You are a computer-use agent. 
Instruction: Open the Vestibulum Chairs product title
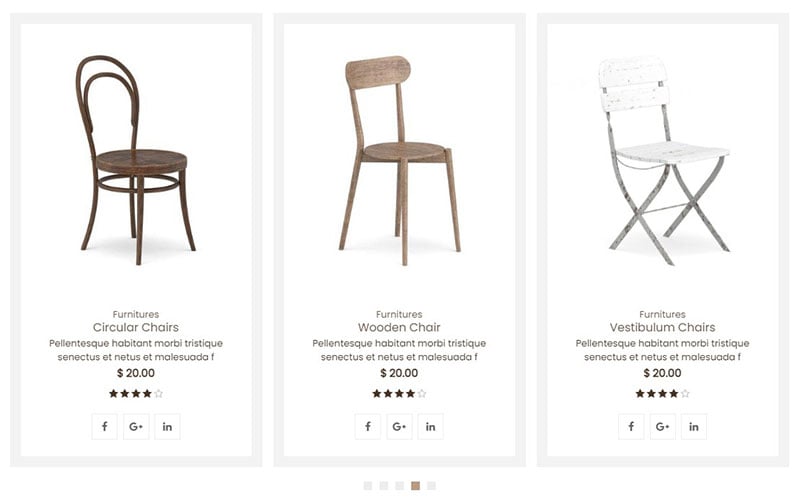(x=662, y=328)
